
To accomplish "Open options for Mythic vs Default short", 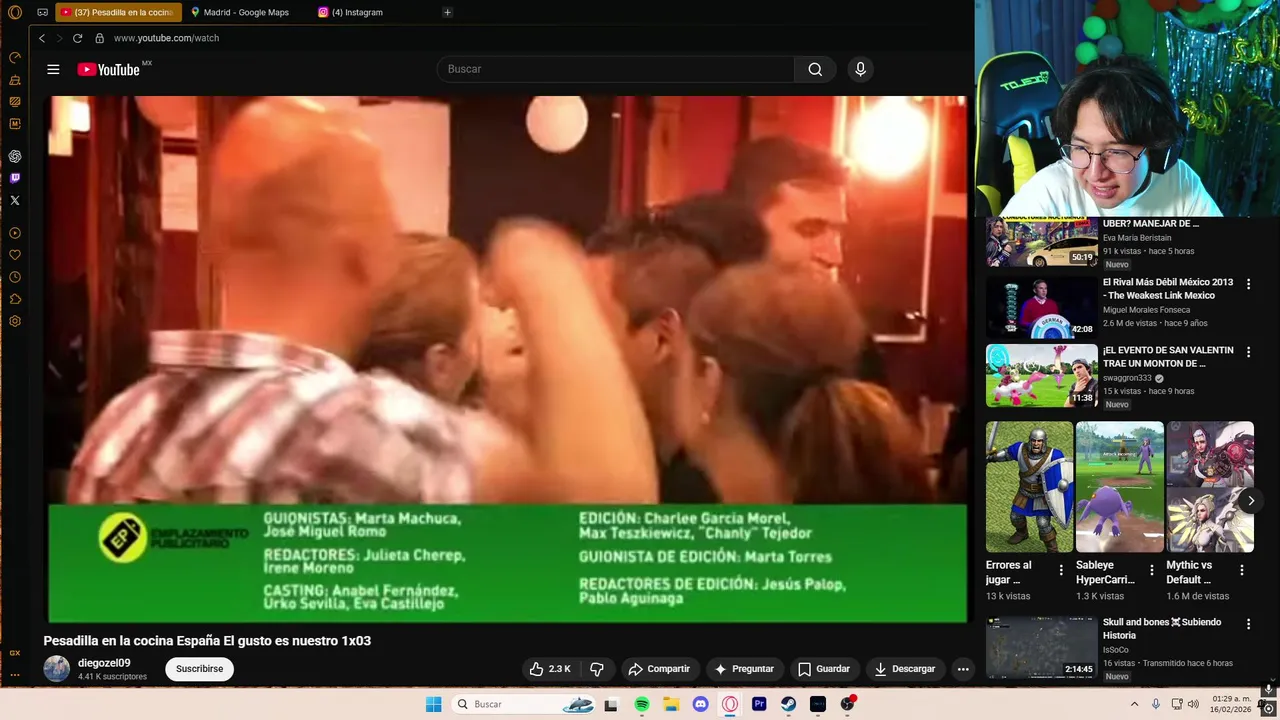I will pos(1242,570).
